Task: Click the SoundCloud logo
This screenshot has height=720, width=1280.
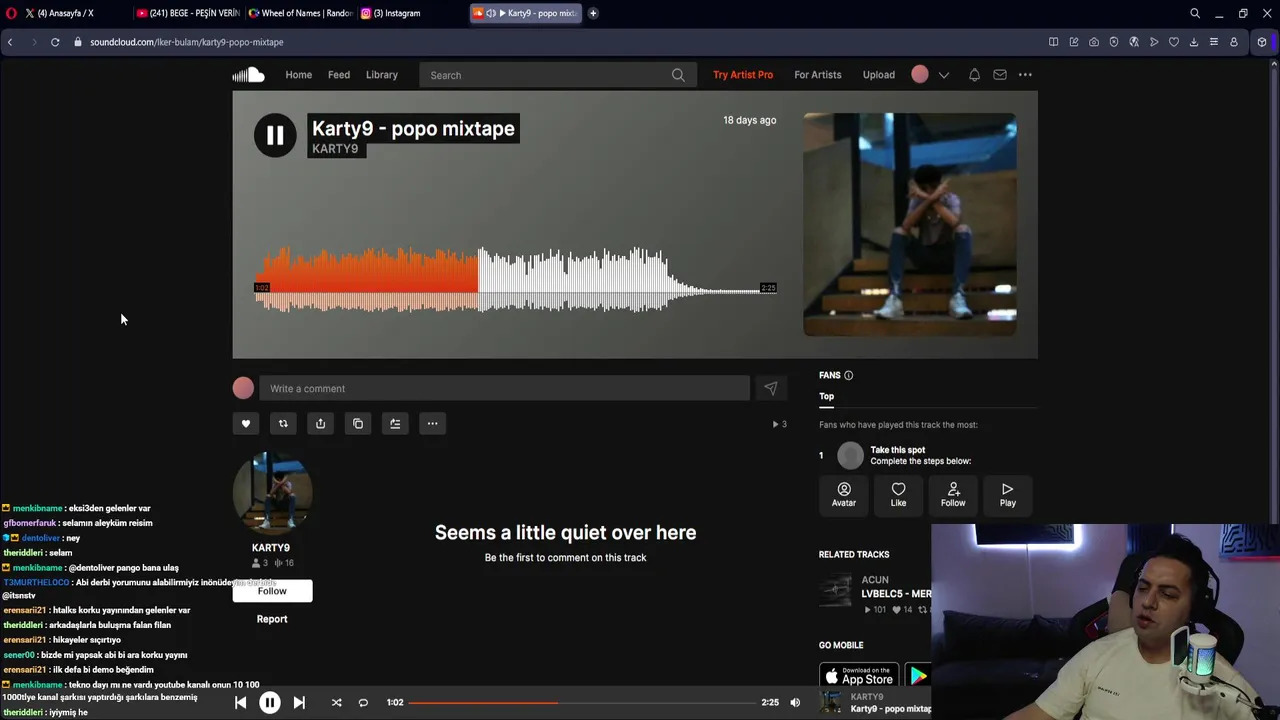Action: [x=248, y=75]
